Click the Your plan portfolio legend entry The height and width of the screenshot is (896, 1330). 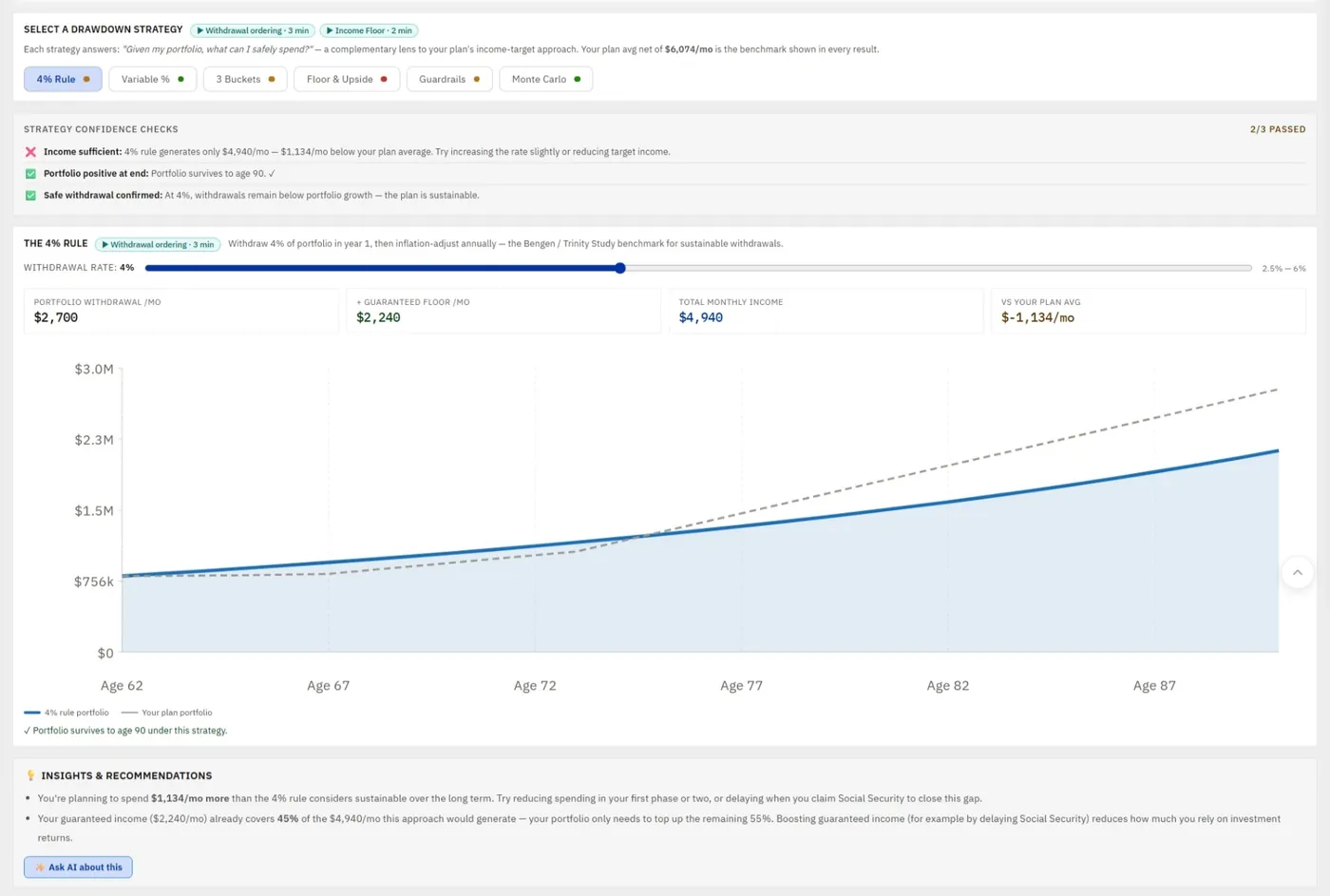tap(167, 713)
